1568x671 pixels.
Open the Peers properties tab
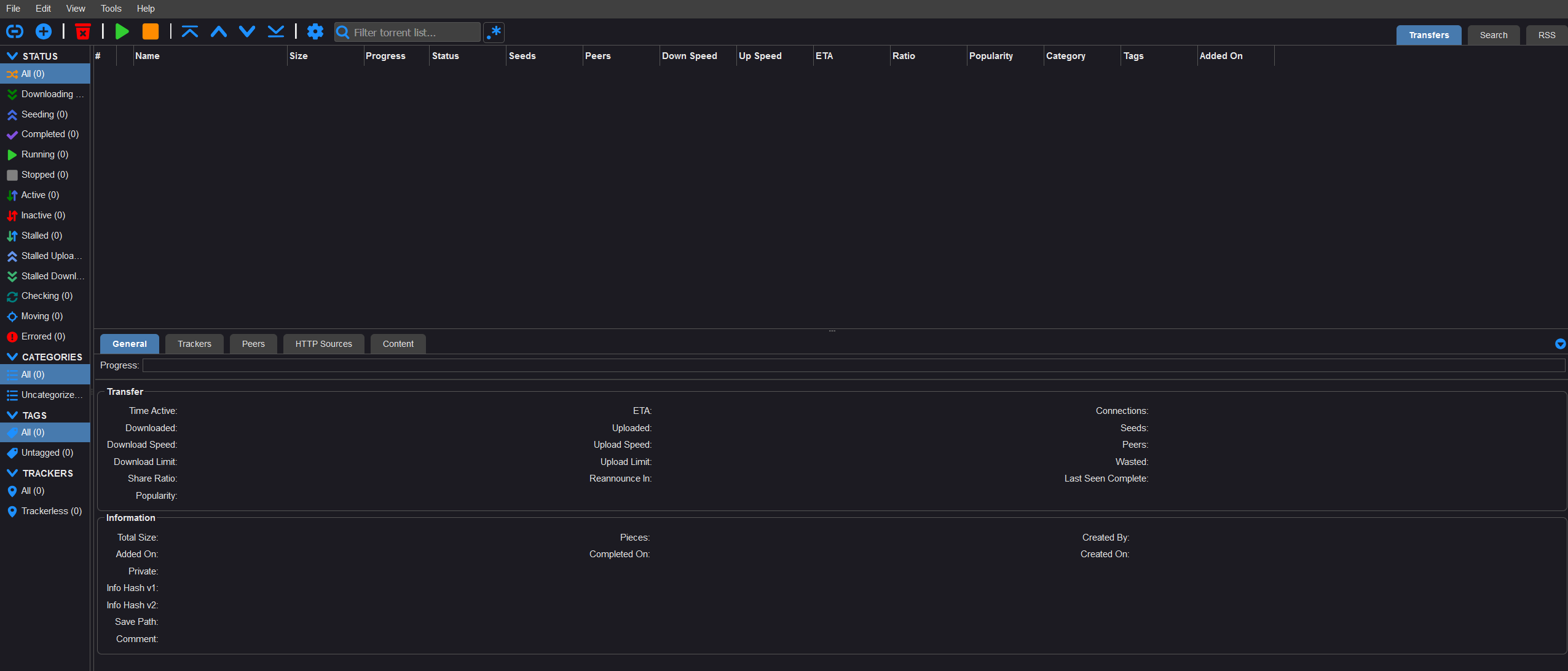pos(253,344)
